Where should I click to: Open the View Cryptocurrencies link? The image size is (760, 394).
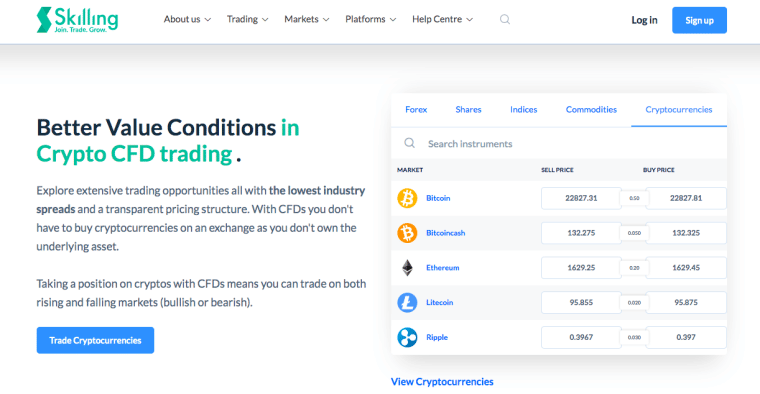442,382
